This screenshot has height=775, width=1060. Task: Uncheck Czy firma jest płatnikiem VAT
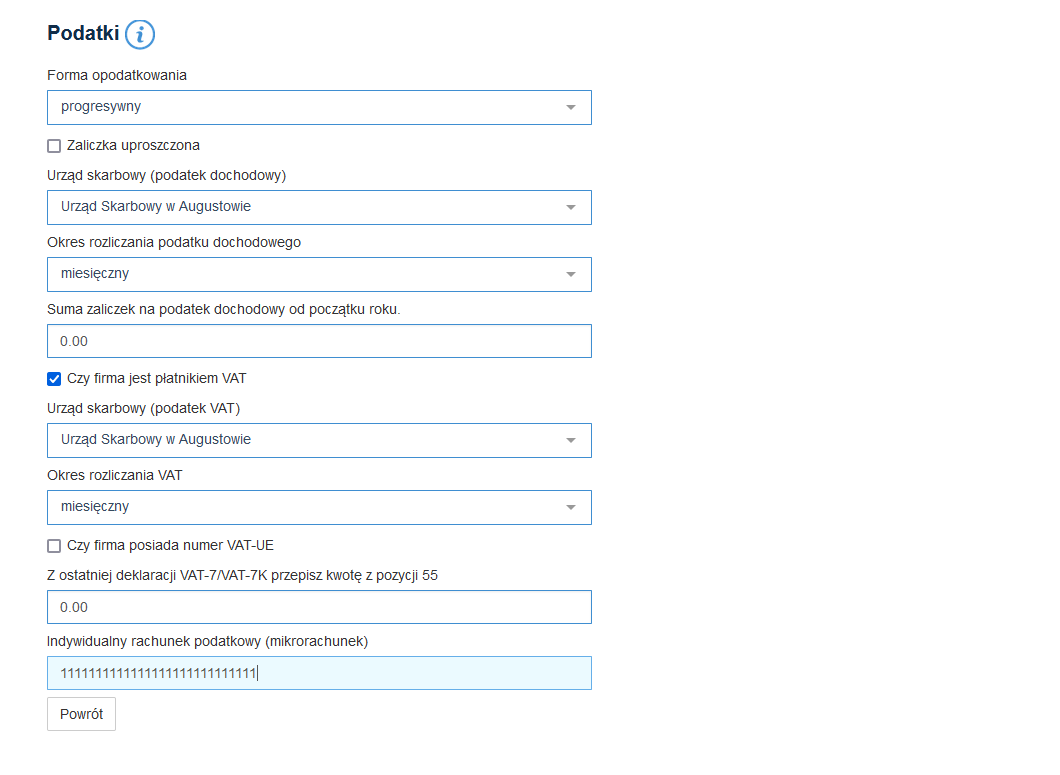tap(54, 379)
